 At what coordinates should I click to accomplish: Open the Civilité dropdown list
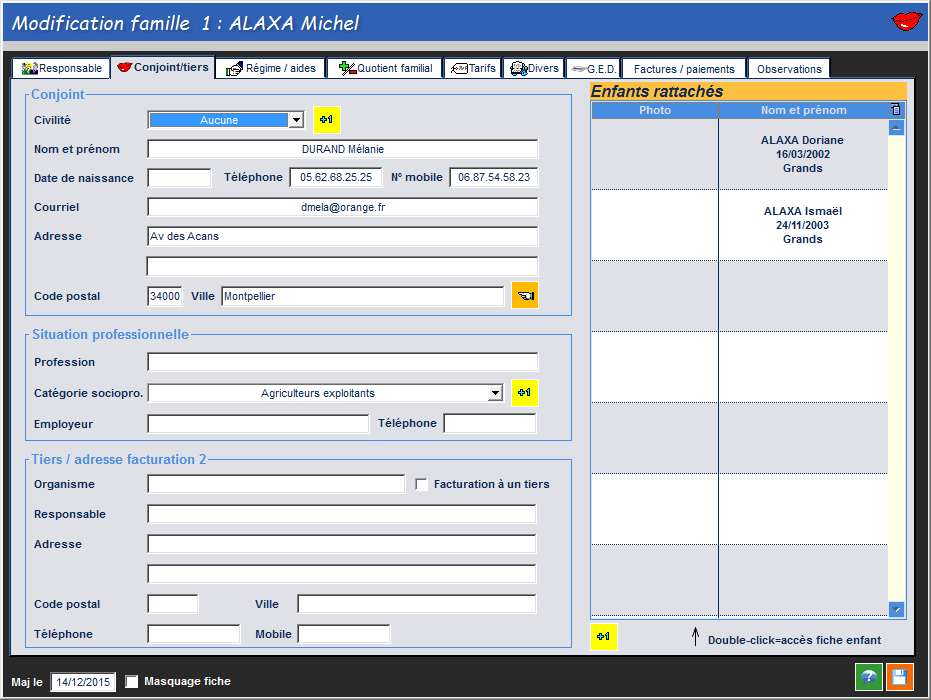295,120
